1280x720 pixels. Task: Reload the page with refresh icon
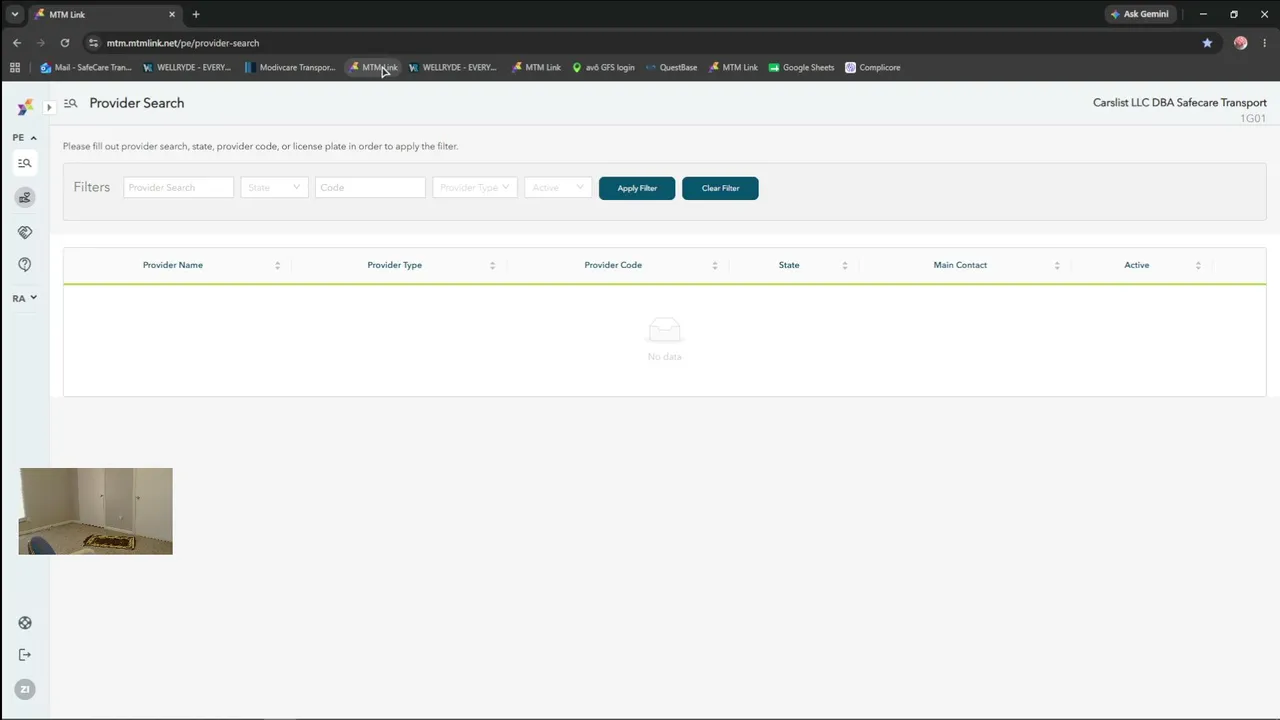click(65, 43)
